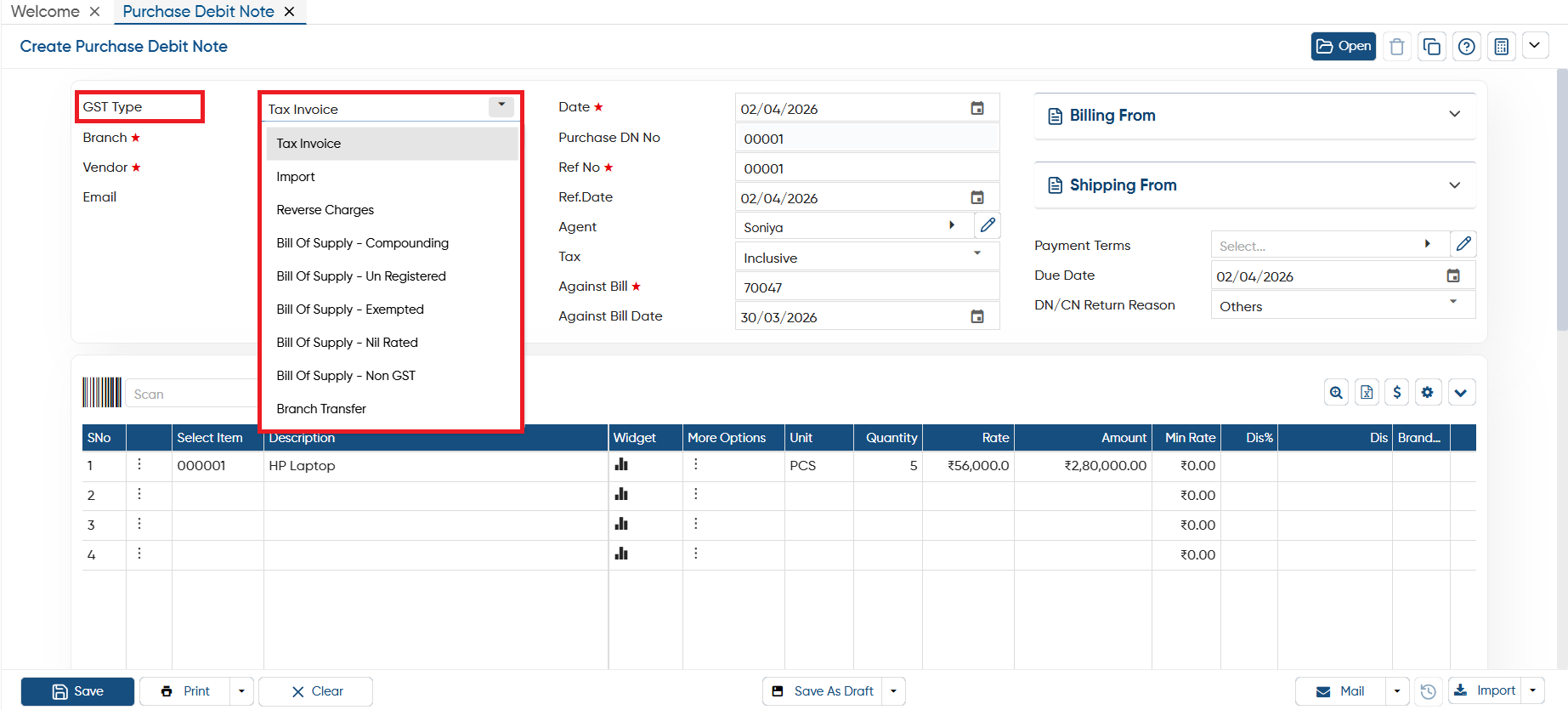The width and height of the screenshot is (1568, 710).
Task: Click the barcode scan icon
Action: [102, 393]
